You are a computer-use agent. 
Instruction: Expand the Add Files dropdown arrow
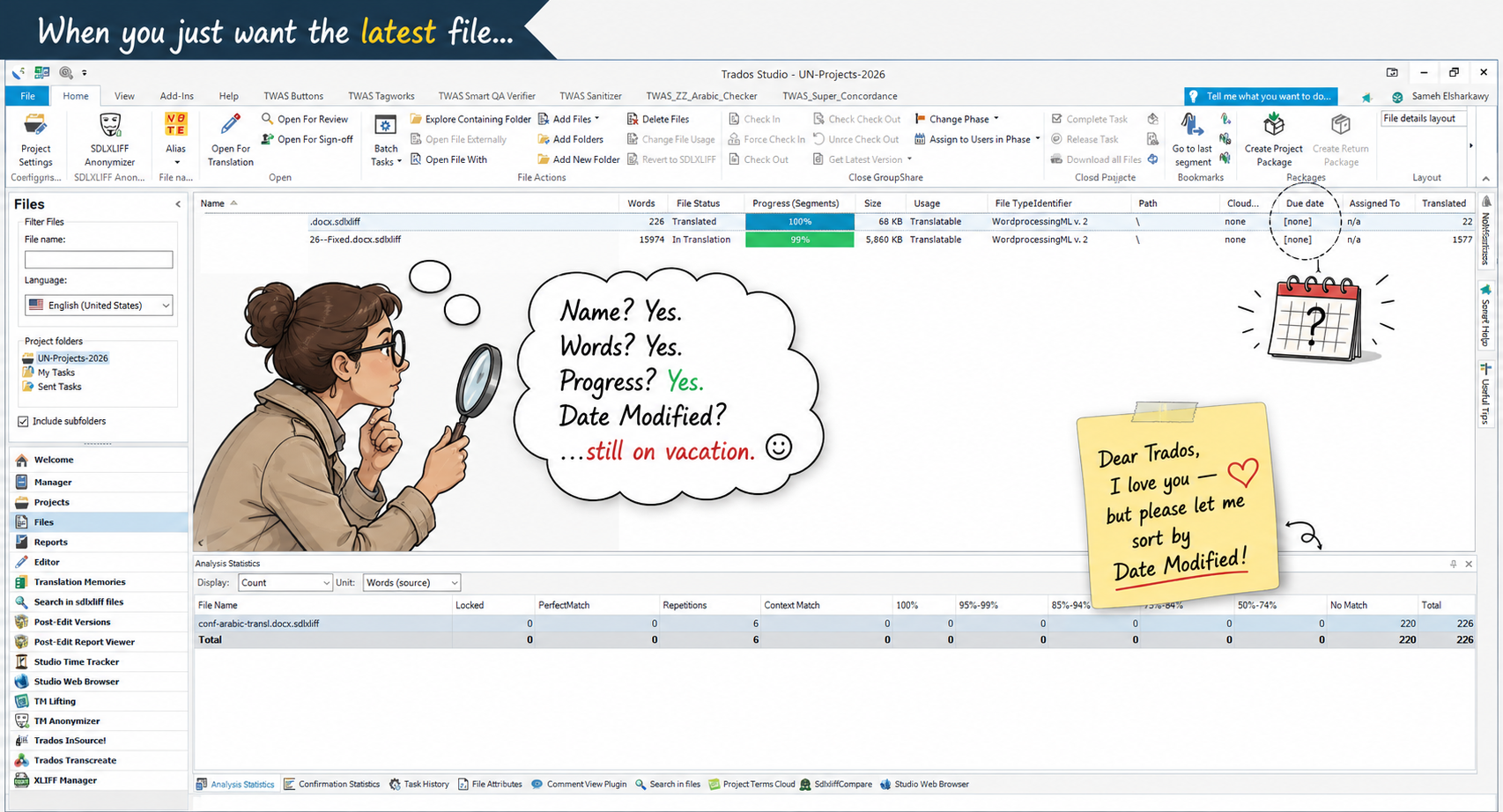[597, 119]
